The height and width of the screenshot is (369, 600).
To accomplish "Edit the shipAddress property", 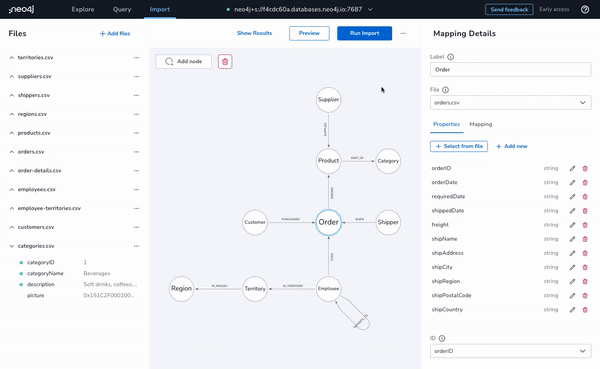I will click(572, 253).
